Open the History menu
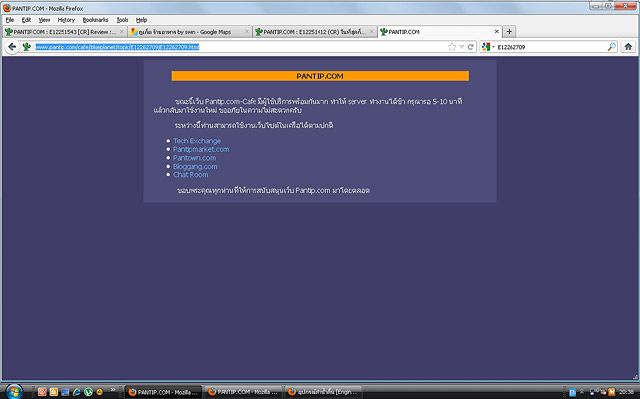640x399 pixels. pos(66,20)
